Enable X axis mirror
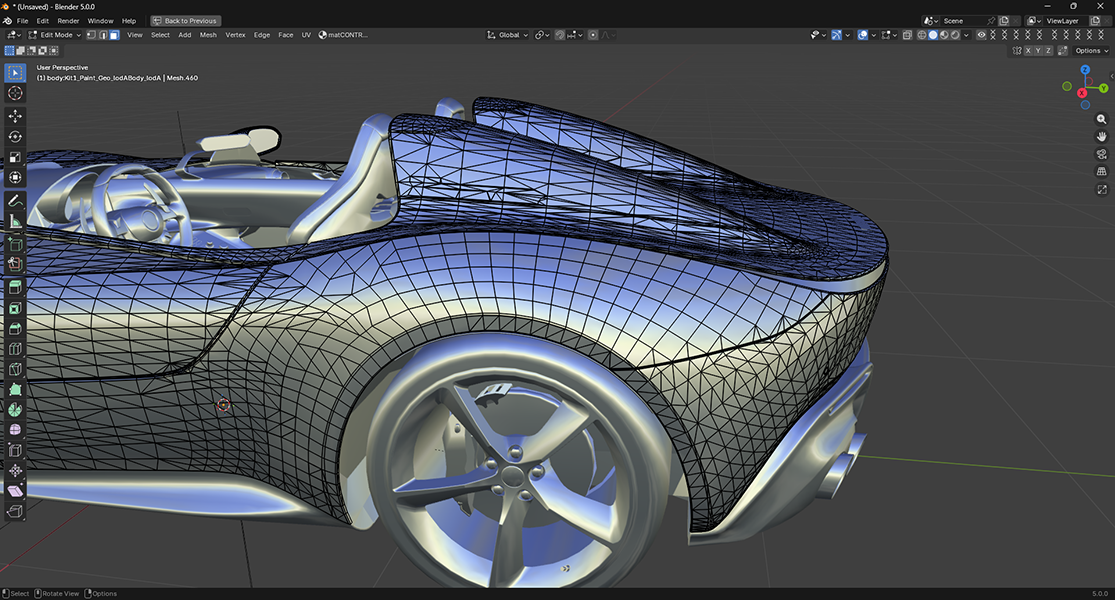Viewport: 1115px width, 600px height. click(1028, 50)
